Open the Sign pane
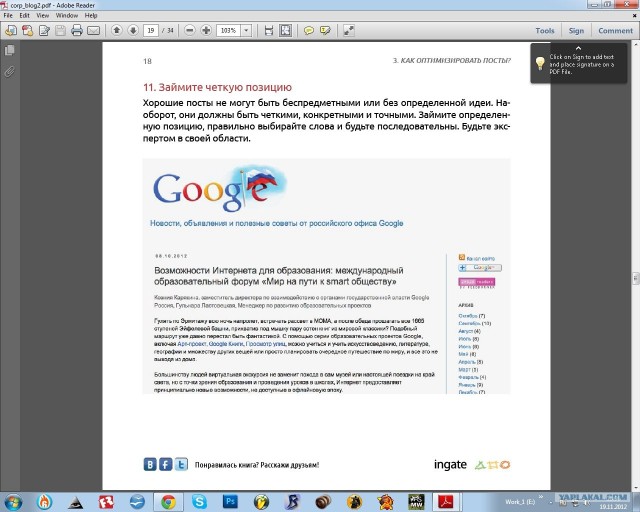 tap(576, 31)
